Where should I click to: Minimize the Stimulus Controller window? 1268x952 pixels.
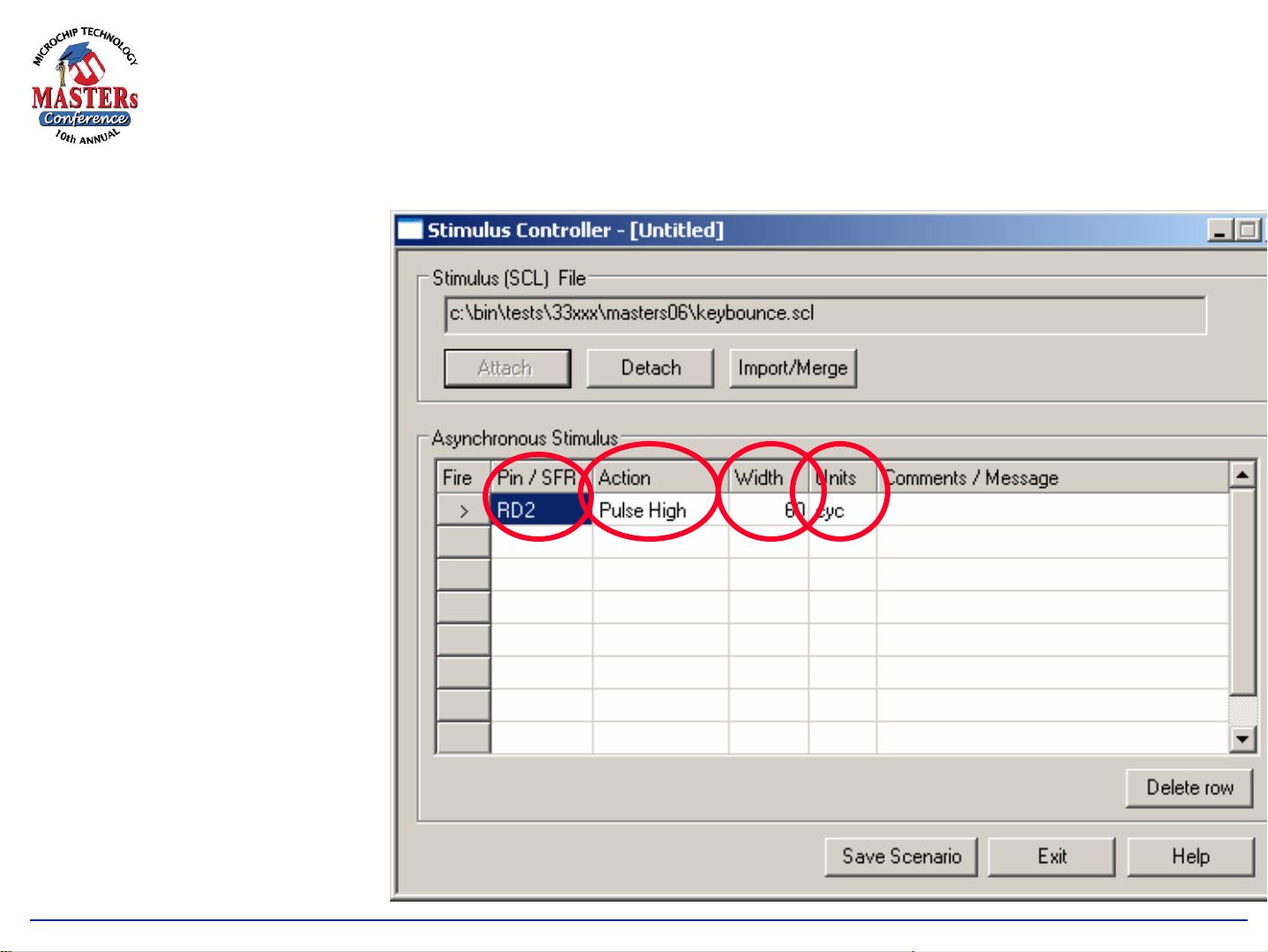(1221, 231)
